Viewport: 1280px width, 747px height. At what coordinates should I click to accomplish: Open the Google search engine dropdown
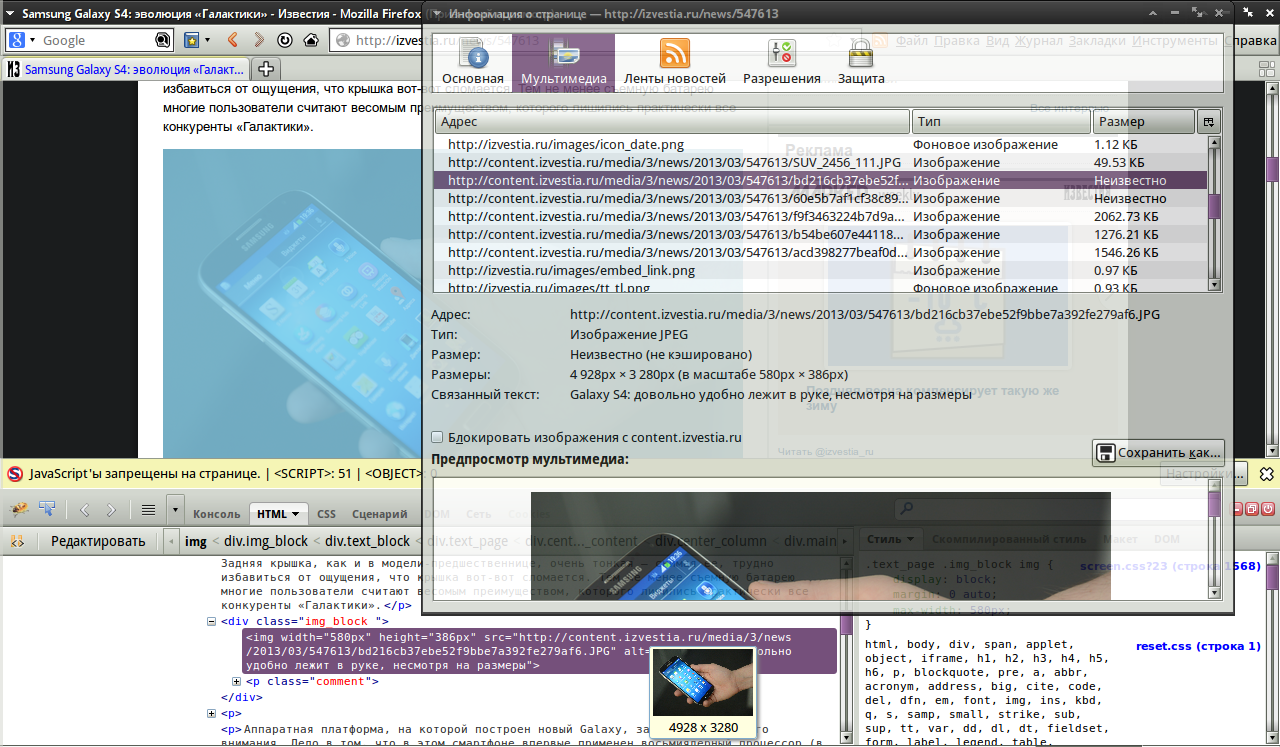coord(20,40)
